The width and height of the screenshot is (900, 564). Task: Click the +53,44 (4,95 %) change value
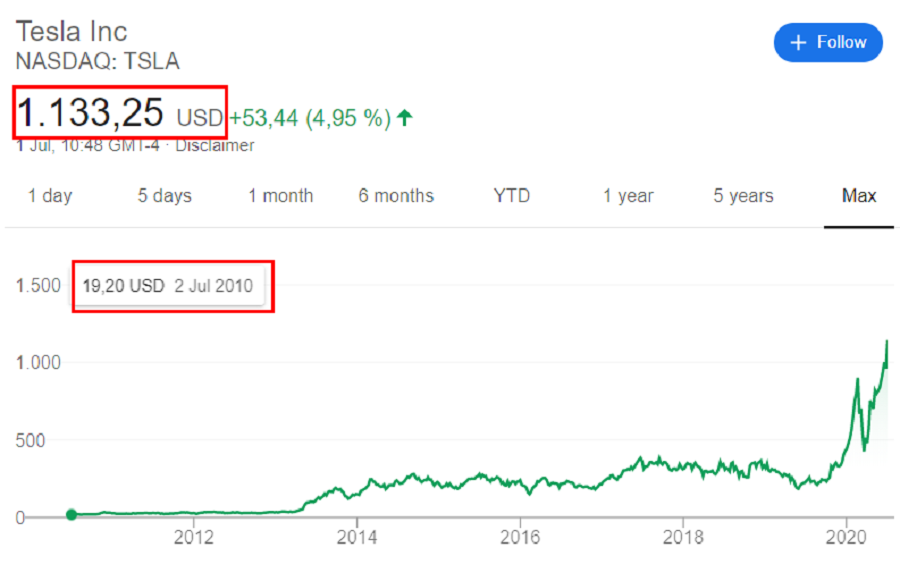[310, 118]
